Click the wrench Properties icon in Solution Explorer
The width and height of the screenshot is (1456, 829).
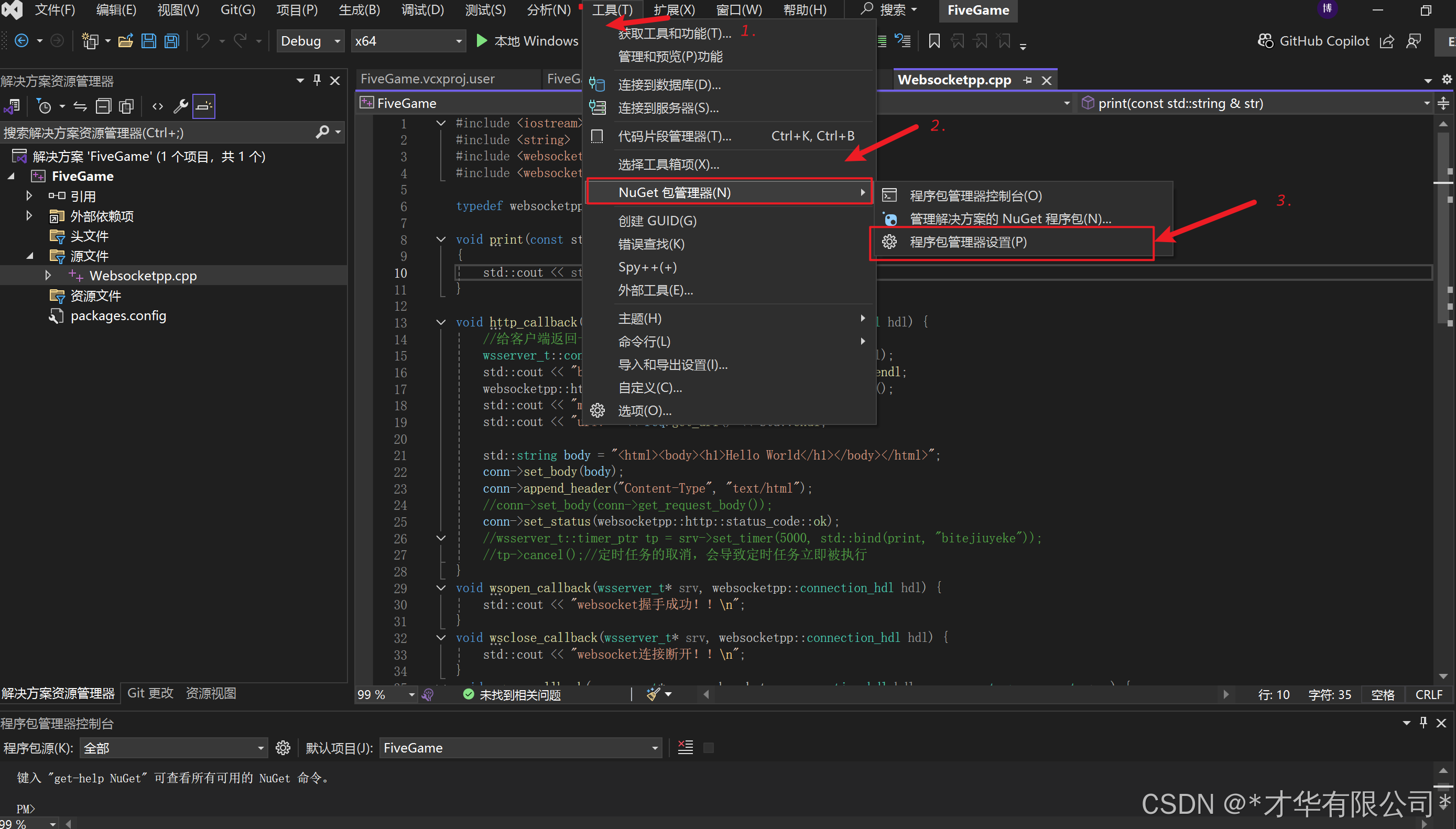pos(180,106)
